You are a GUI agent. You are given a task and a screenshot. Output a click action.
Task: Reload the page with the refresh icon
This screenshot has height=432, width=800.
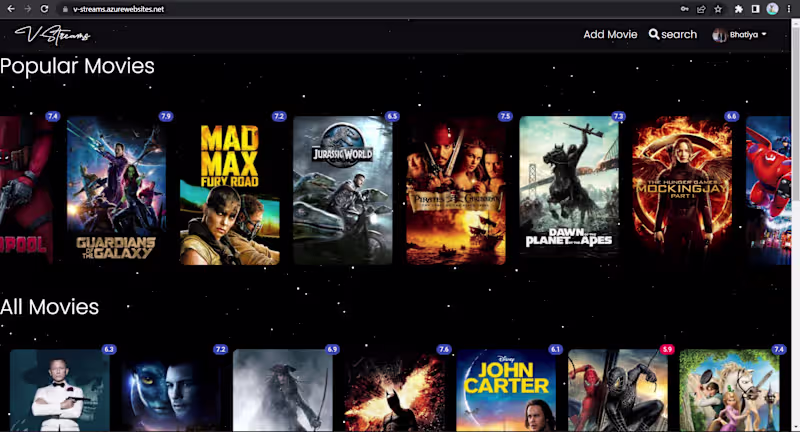point(44,9)
